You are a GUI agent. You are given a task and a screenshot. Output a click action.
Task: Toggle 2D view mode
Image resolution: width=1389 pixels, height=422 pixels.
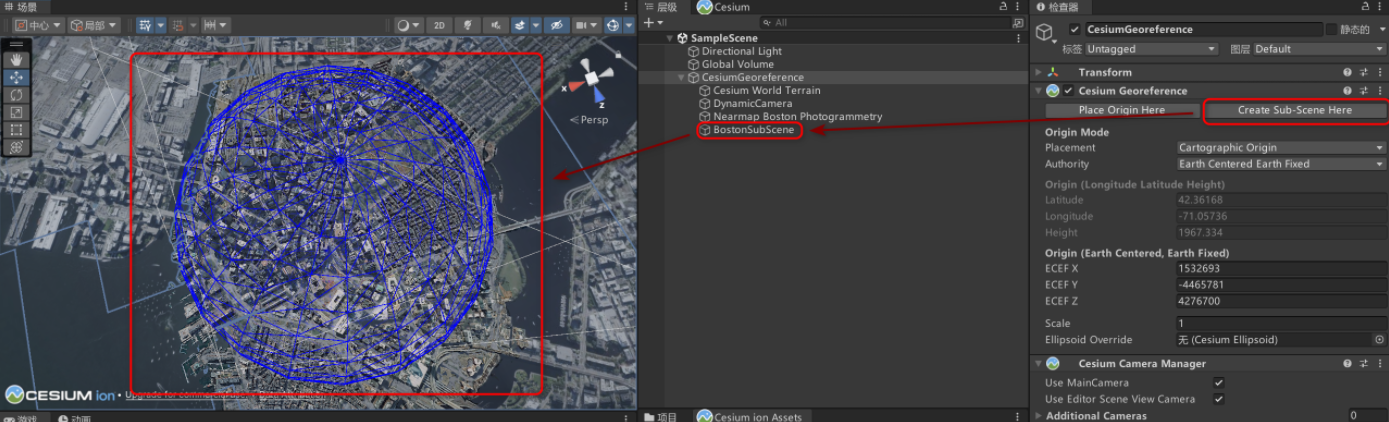tap(439, 25)
